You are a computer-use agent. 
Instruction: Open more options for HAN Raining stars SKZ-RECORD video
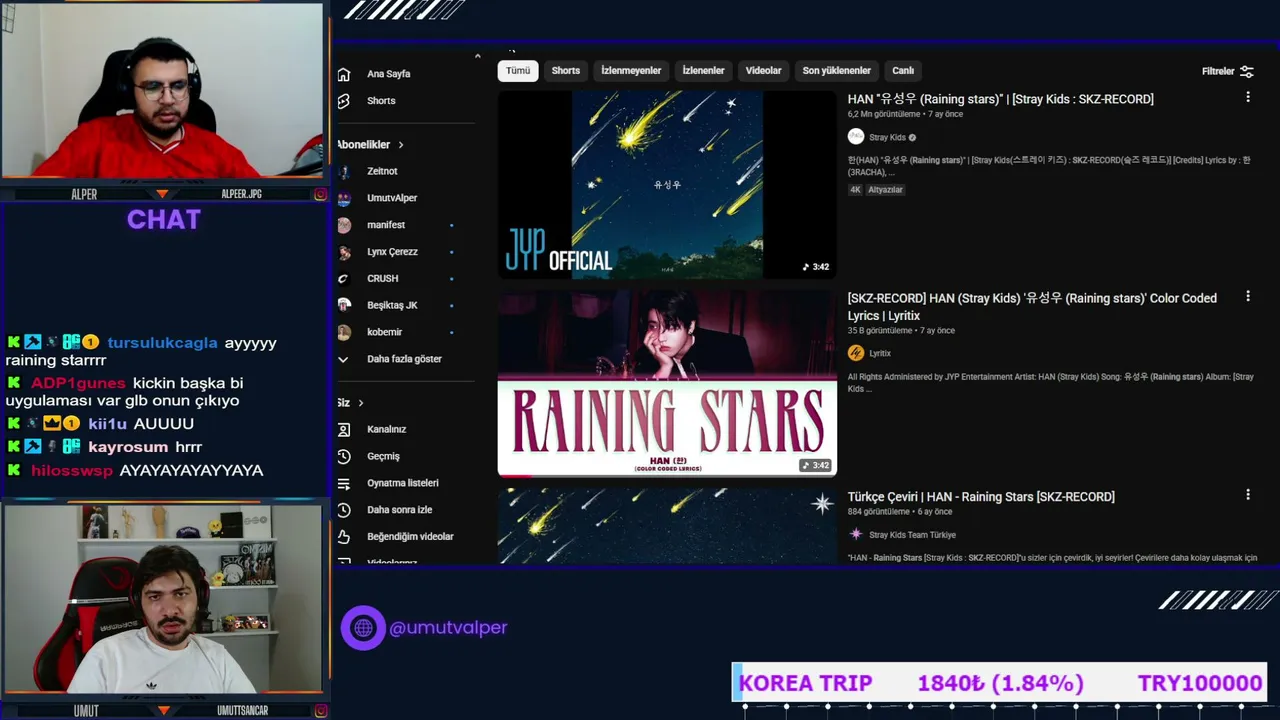tap(1247, 98)
